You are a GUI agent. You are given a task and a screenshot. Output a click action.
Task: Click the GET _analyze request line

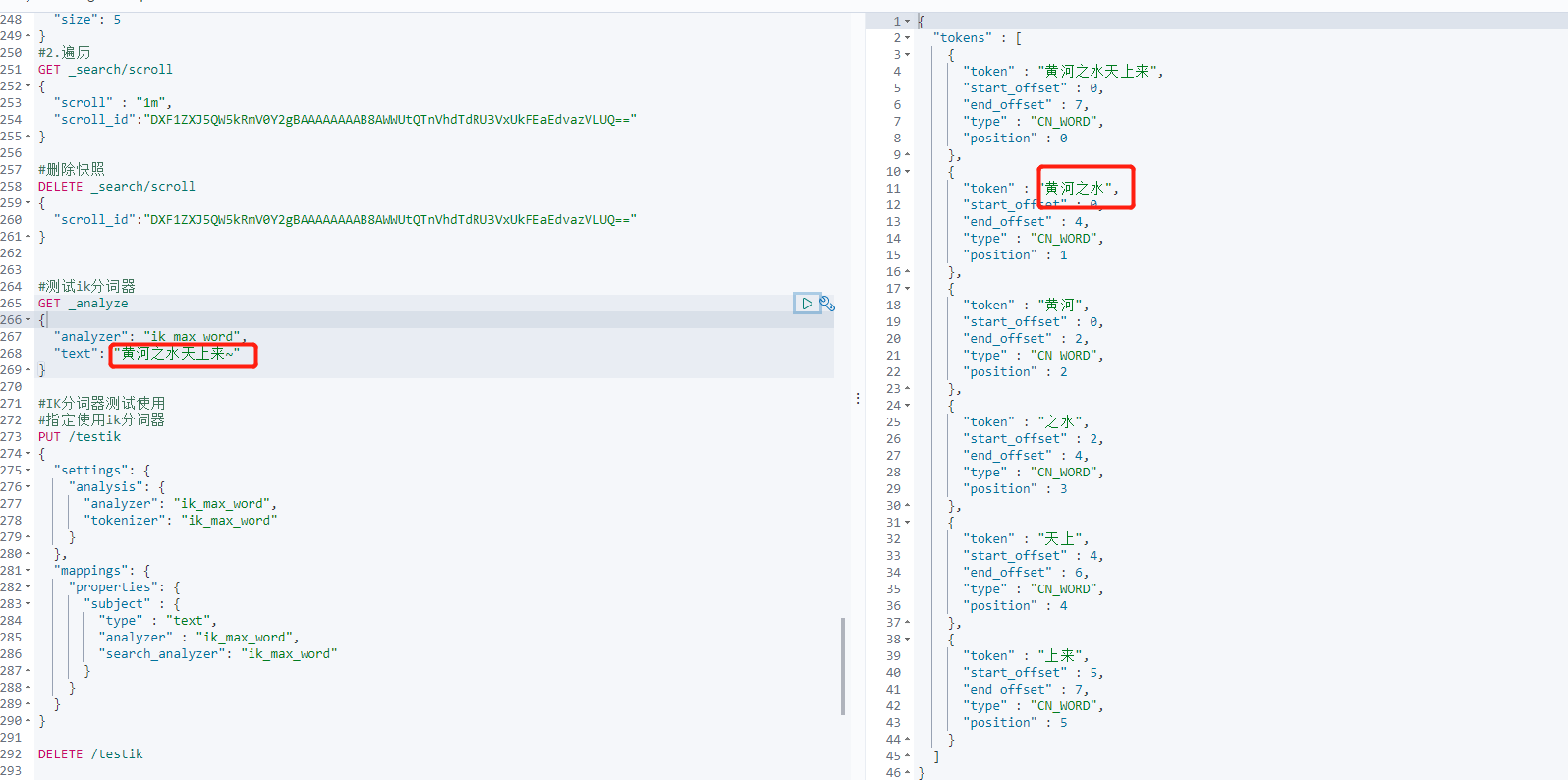pos(83,304)
